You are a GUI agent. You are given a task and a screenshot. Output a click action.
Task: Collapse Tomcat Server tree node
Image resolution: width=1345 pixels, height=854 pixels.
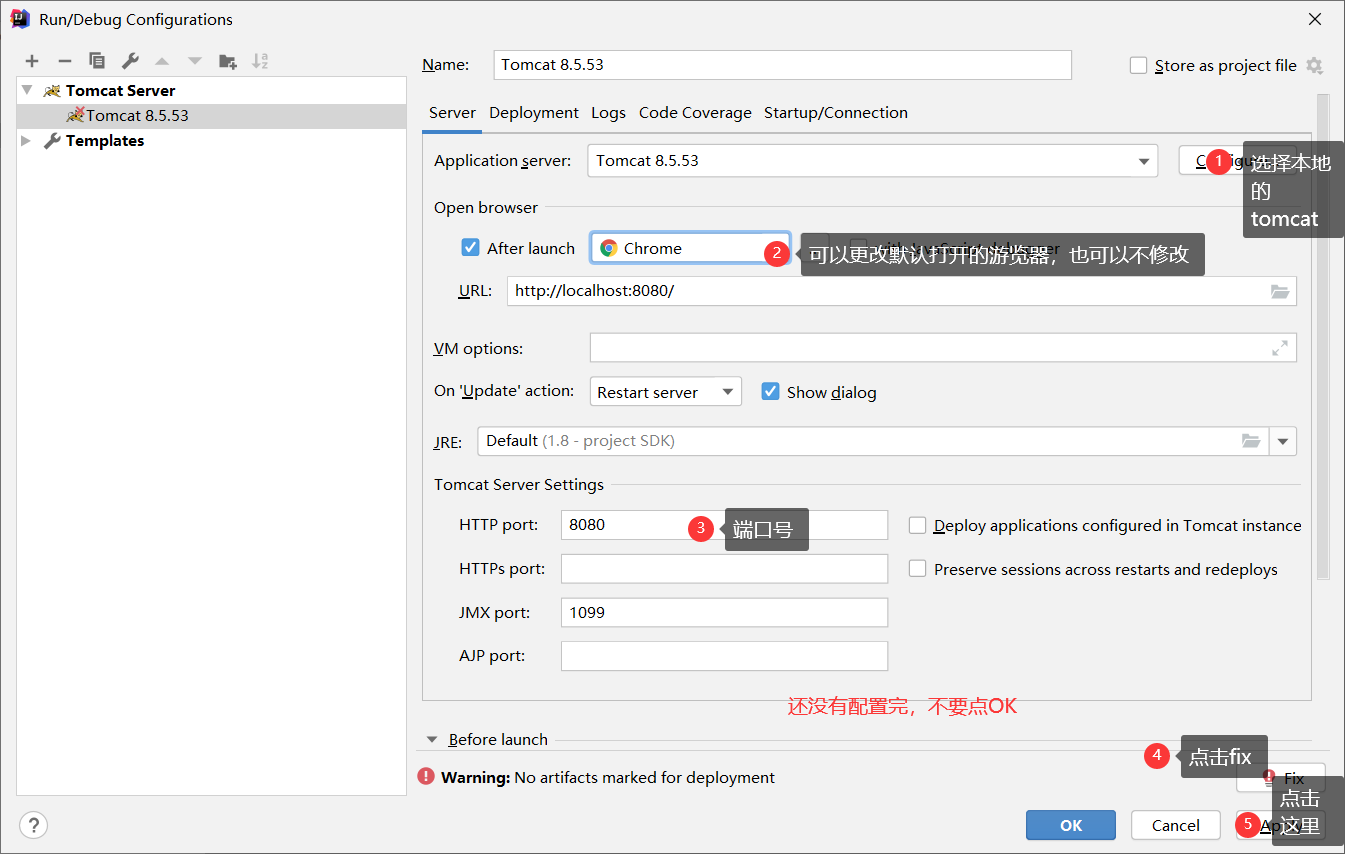click(x=27, y=90)
